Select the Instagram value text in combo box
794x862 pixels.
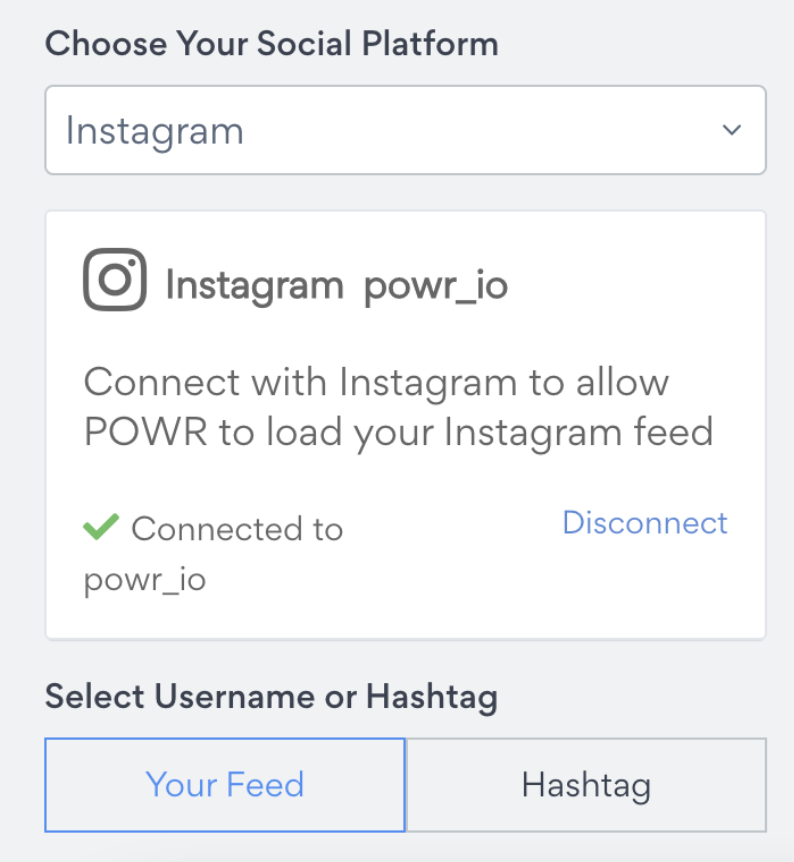pyautogui.click(x=155, y=132)
